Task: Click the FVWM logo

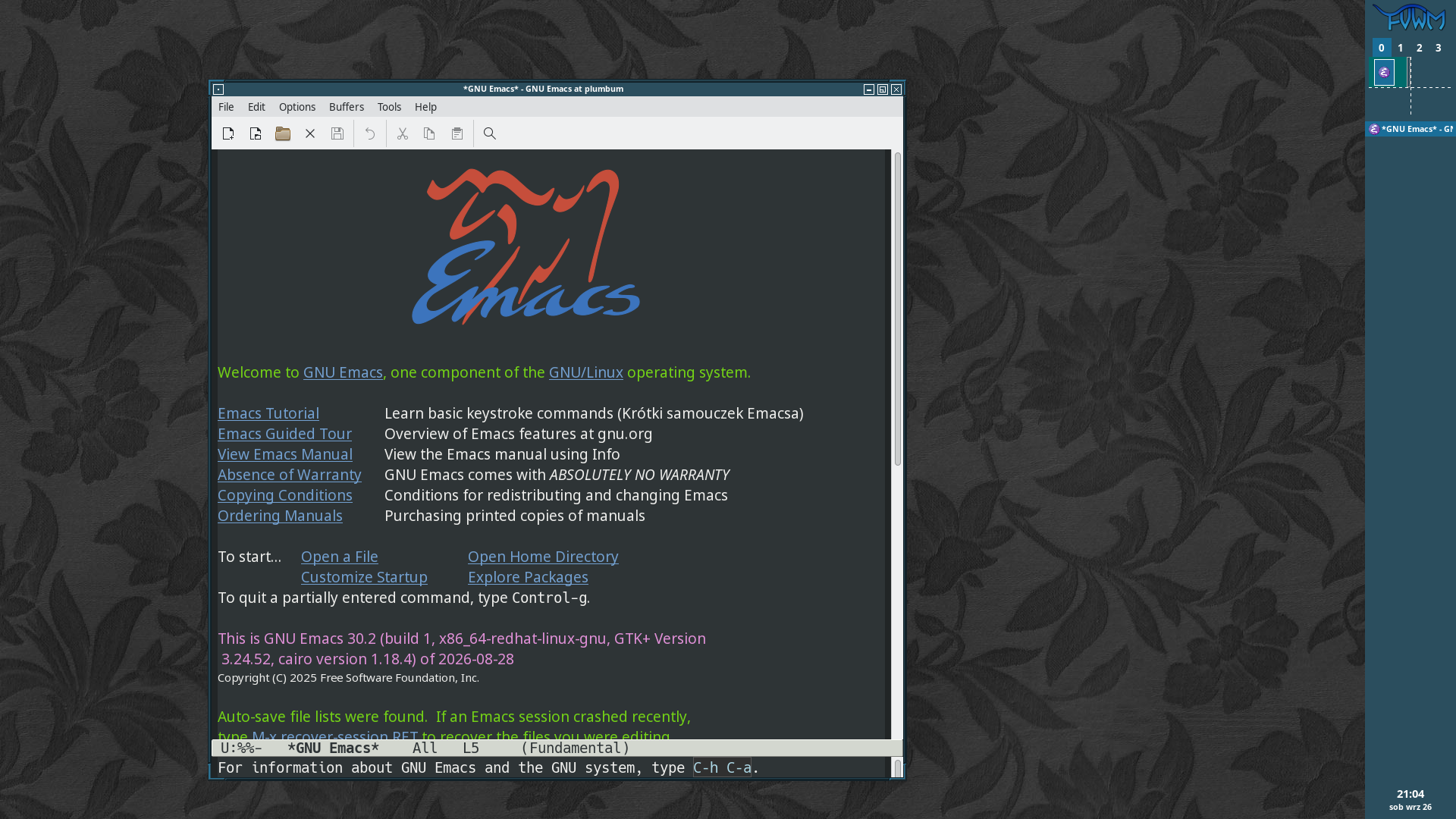Action: tap(1409, 17)
